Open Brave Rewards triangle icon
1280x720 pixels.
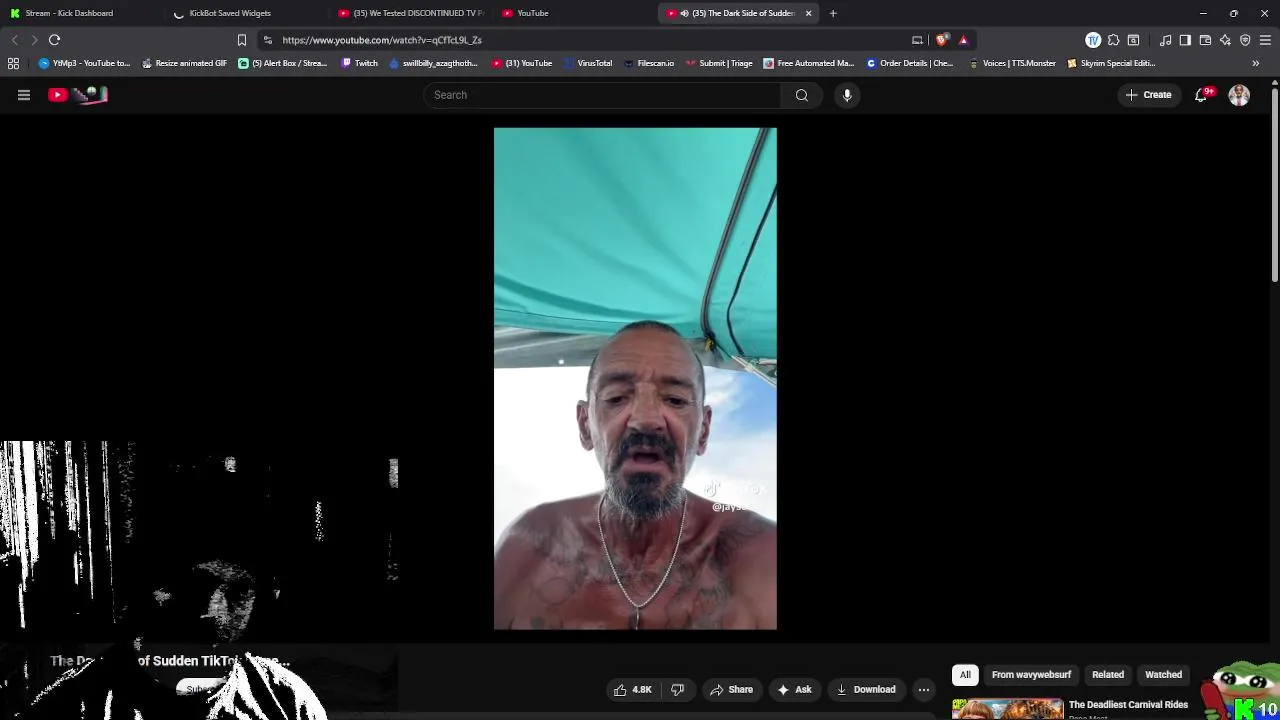[963, 40]
